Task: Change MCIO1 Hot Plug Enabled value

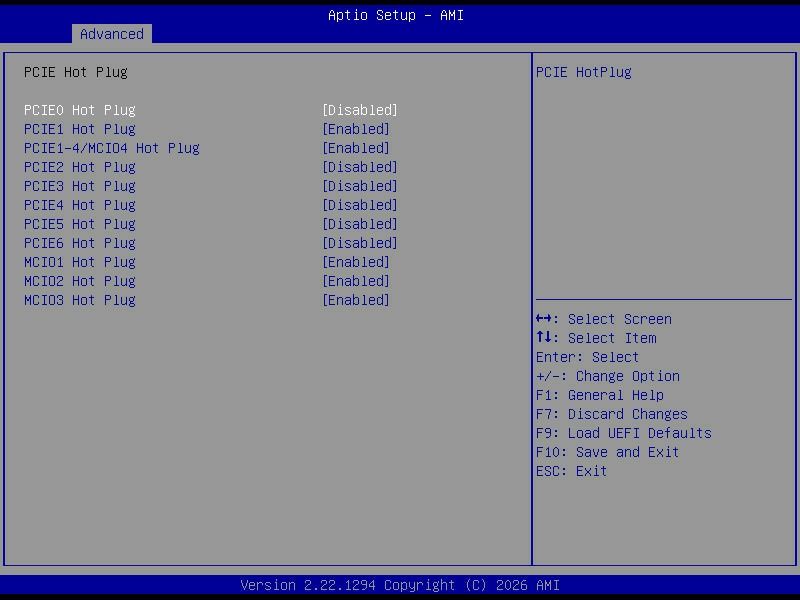Action: pyautogui.click(x=356, y=262)
